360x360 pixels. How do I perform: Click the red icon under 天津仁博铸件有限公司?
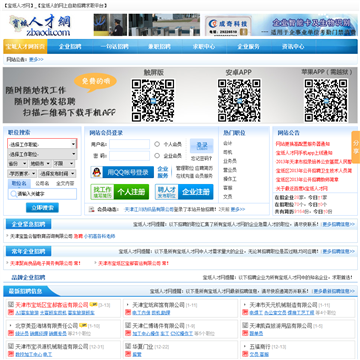click(x=128, y=333)
